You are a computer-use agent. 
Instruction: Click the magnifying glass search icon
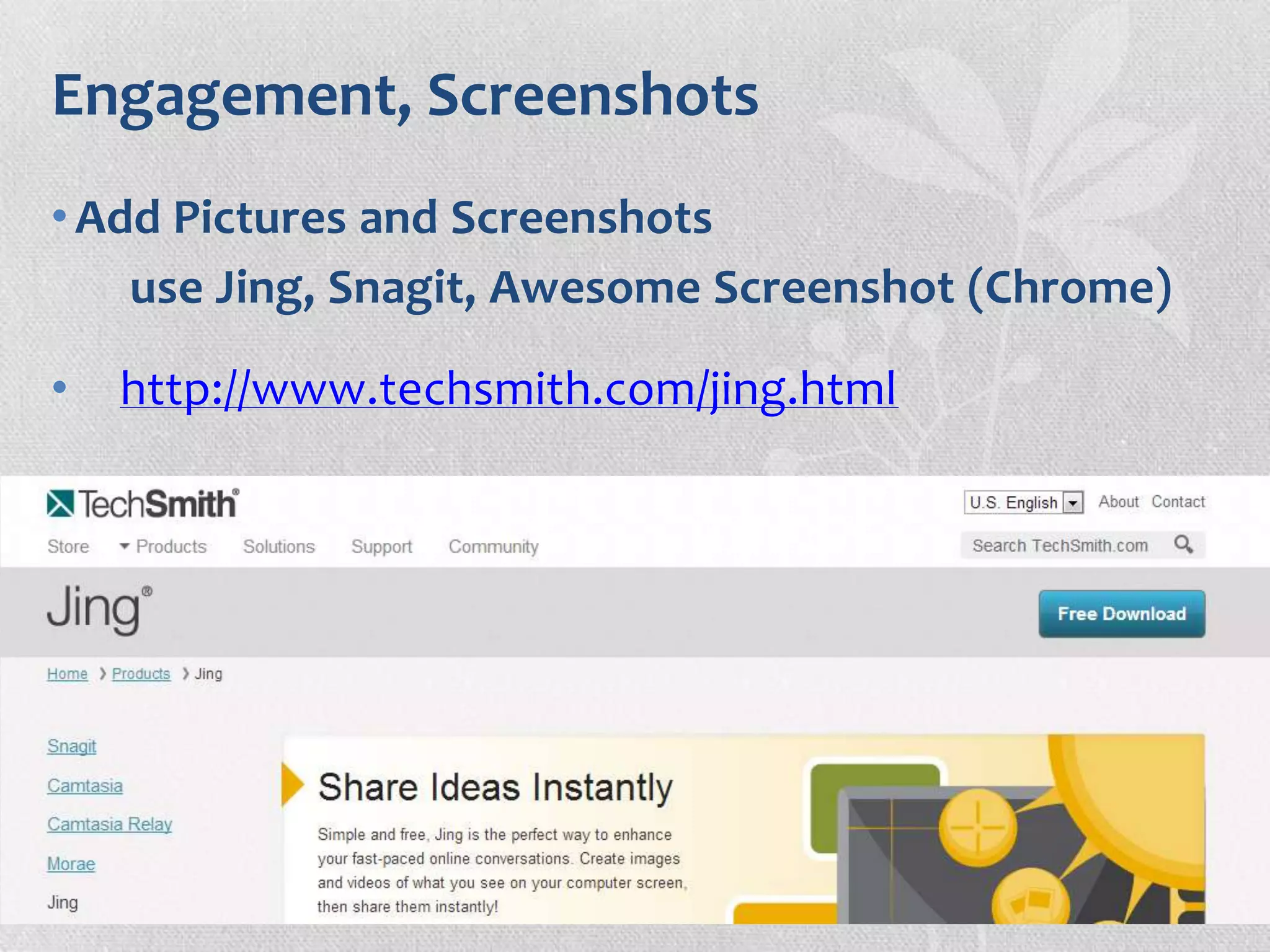[1184, 545]
